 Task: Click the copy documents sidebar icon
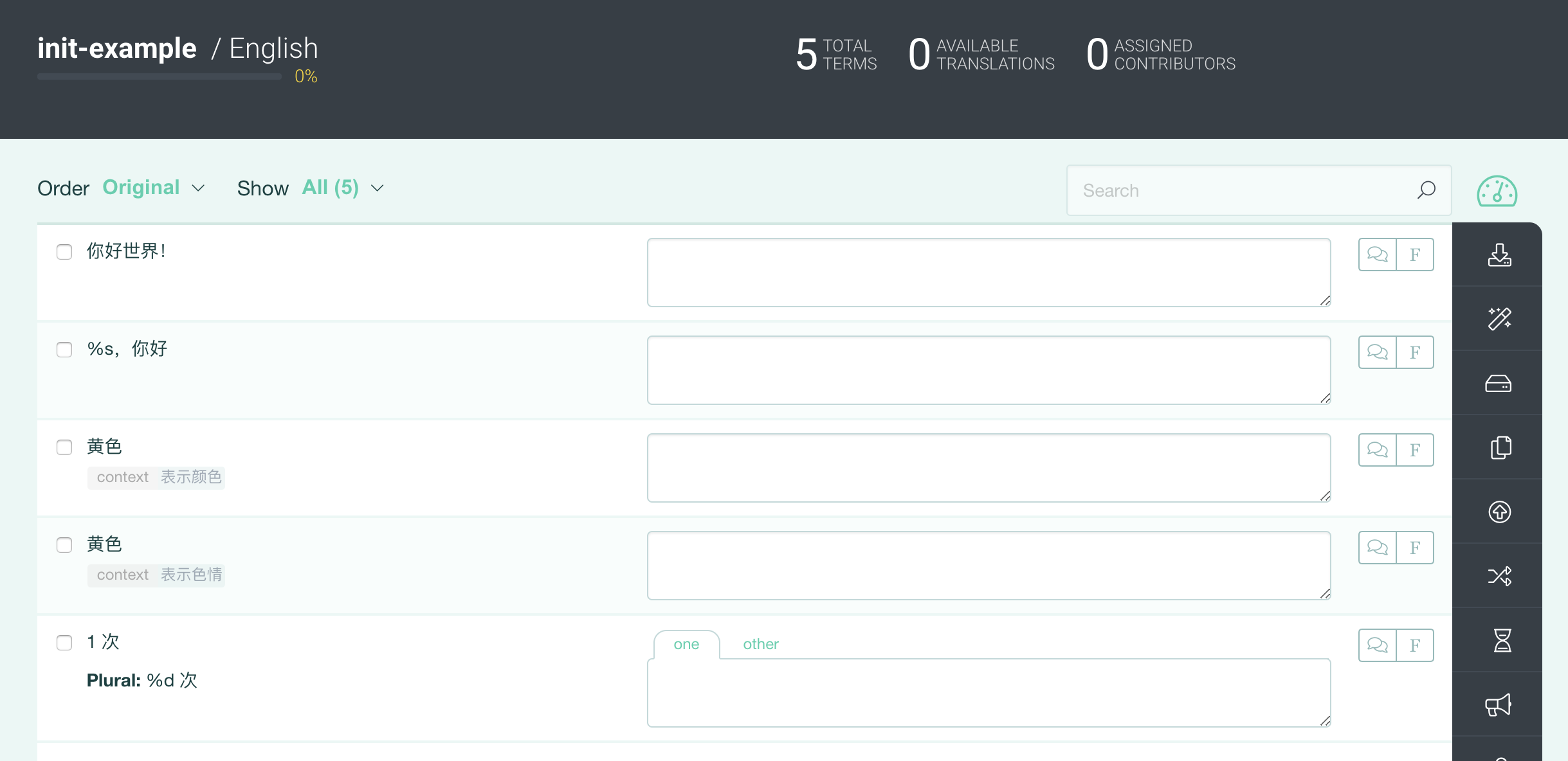click(x=1499, y=447)
